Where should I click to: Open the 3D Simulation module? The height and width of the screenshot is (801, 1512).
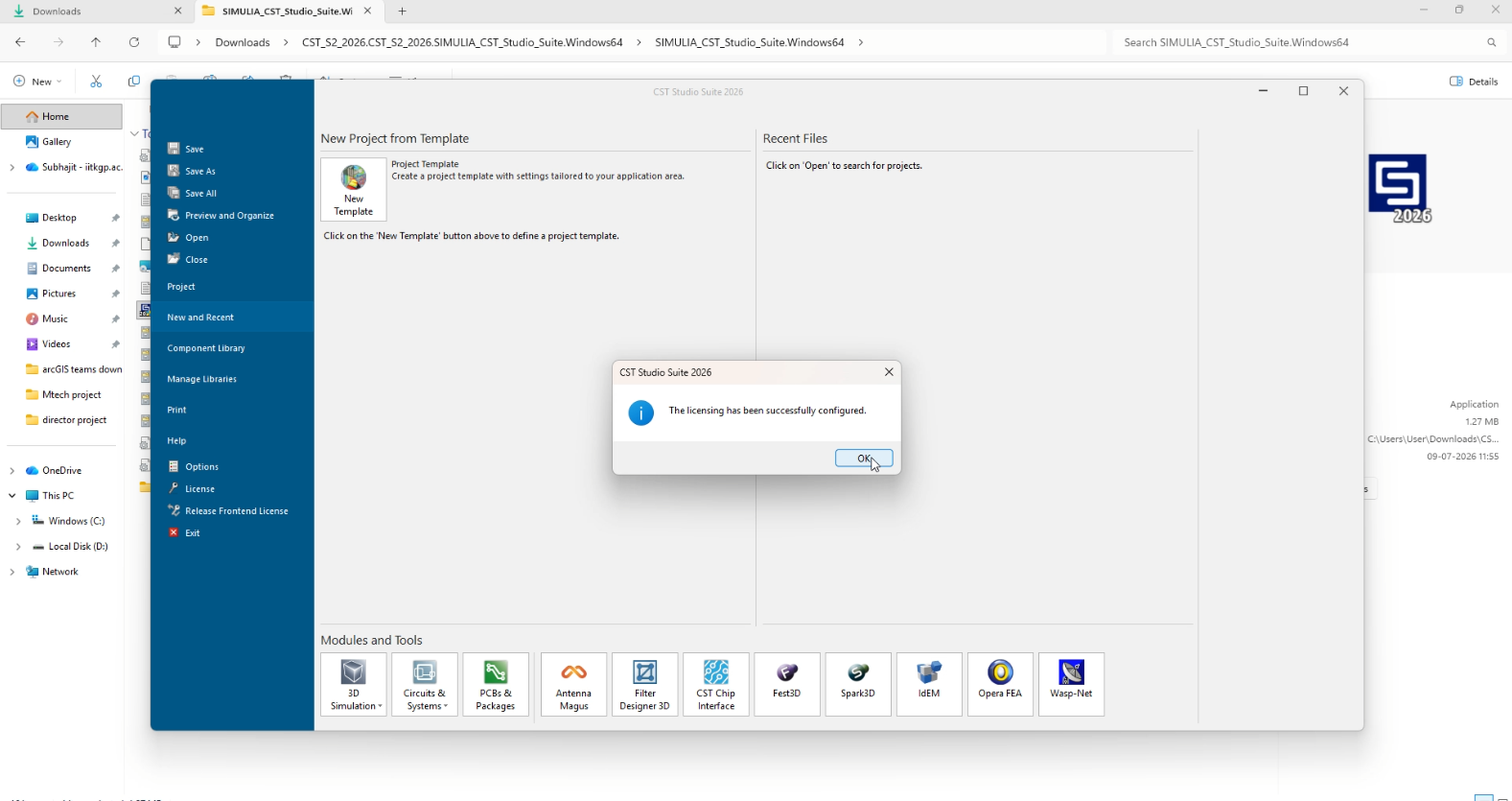pos(354,684)
